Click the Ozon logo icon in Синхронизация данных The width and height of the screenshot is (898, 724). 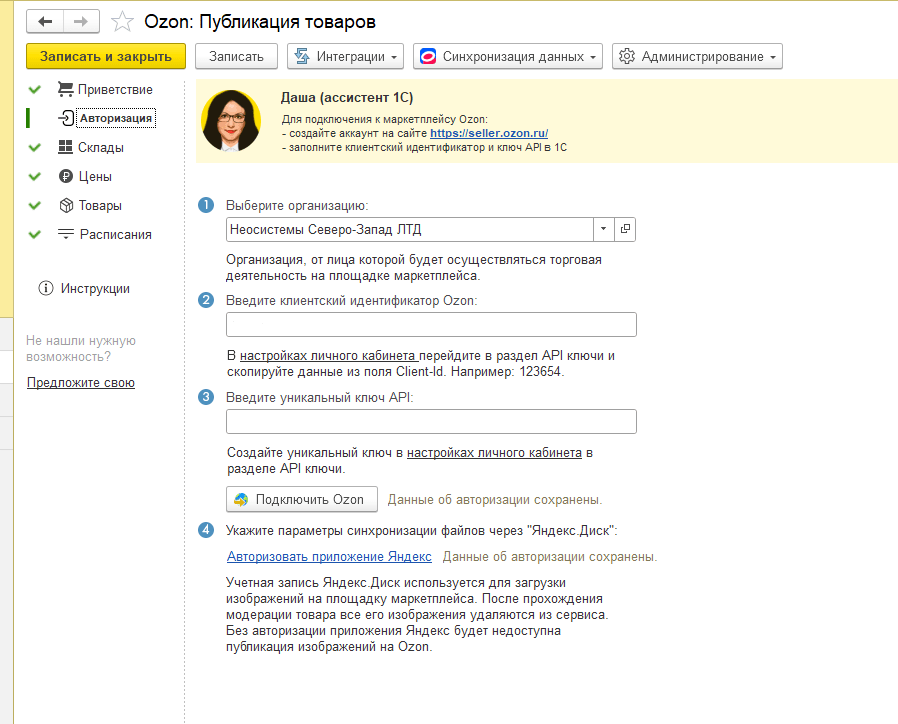tap(428, 56)
